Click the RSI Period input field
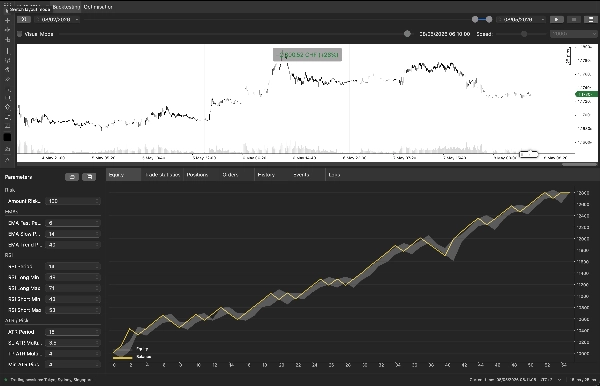The image size is (600, 386). (x=73, y=266)
